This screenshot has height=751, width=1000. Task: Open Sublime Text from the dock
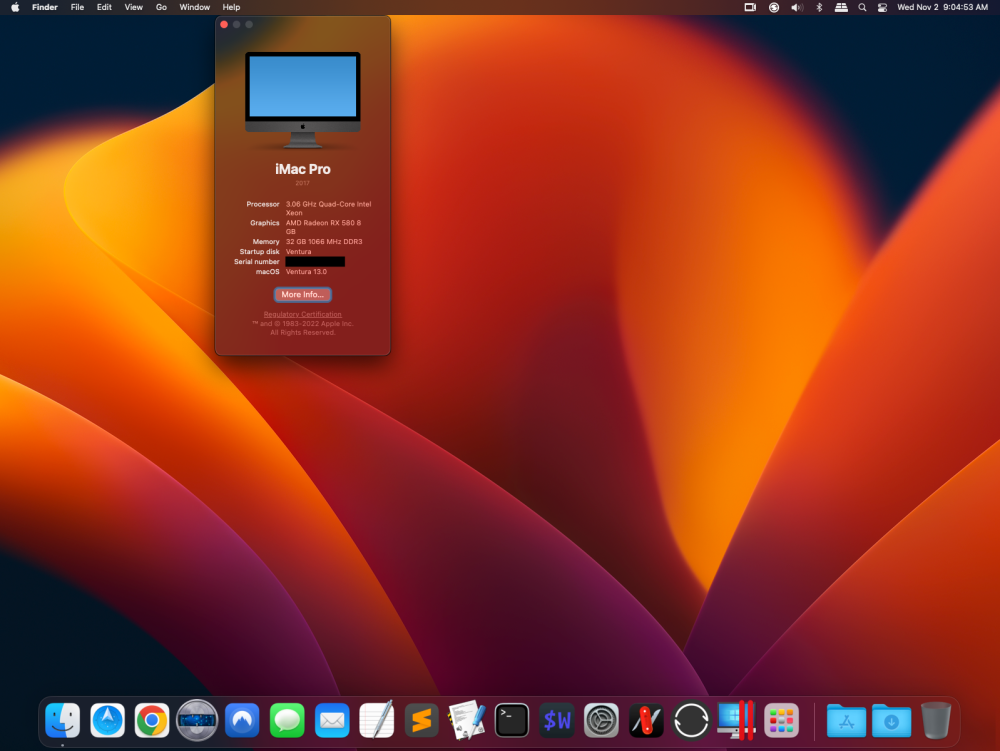click(422, 720)
